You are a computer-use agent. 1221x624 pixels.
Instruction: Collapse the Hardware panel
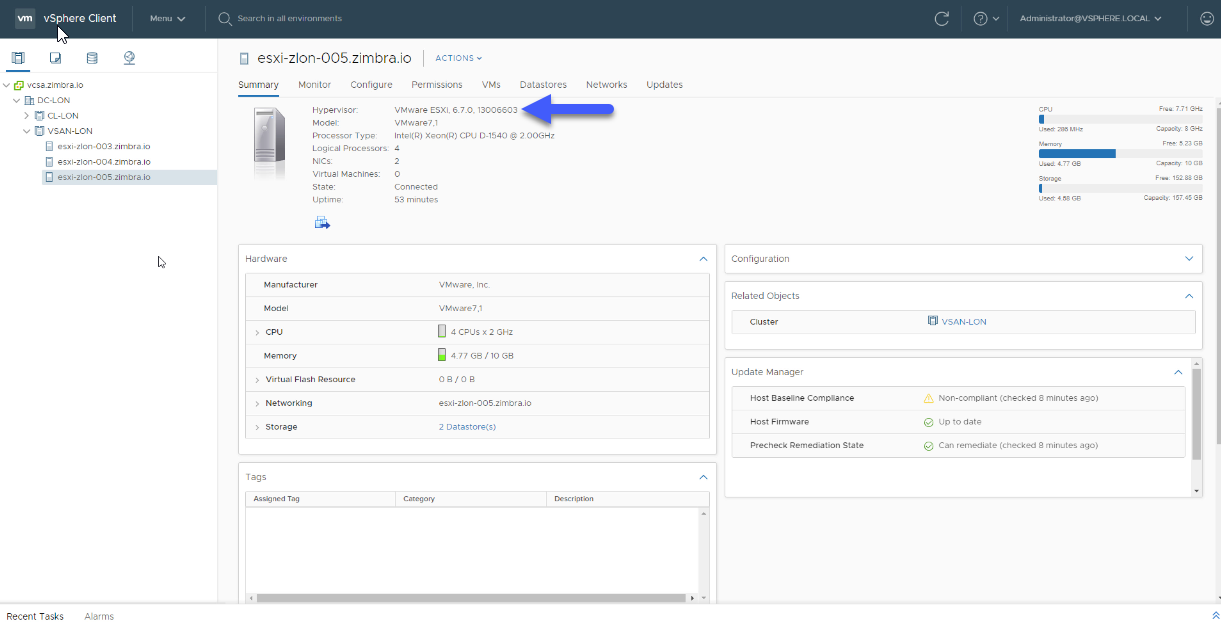point(703,259)
